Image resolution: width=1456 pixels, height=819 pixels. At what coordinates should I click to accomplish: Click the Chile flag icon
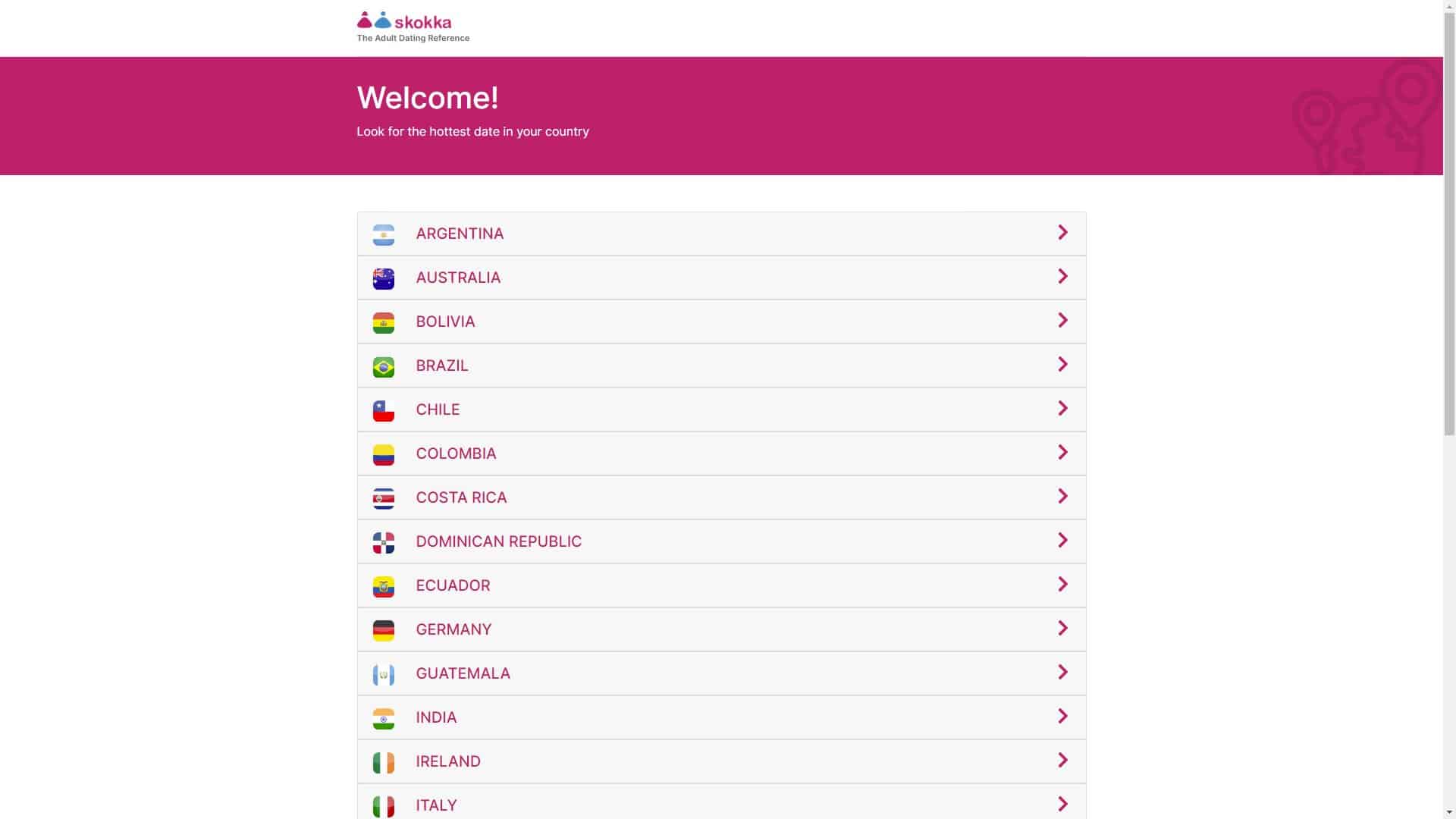click(x=384, y=409)
